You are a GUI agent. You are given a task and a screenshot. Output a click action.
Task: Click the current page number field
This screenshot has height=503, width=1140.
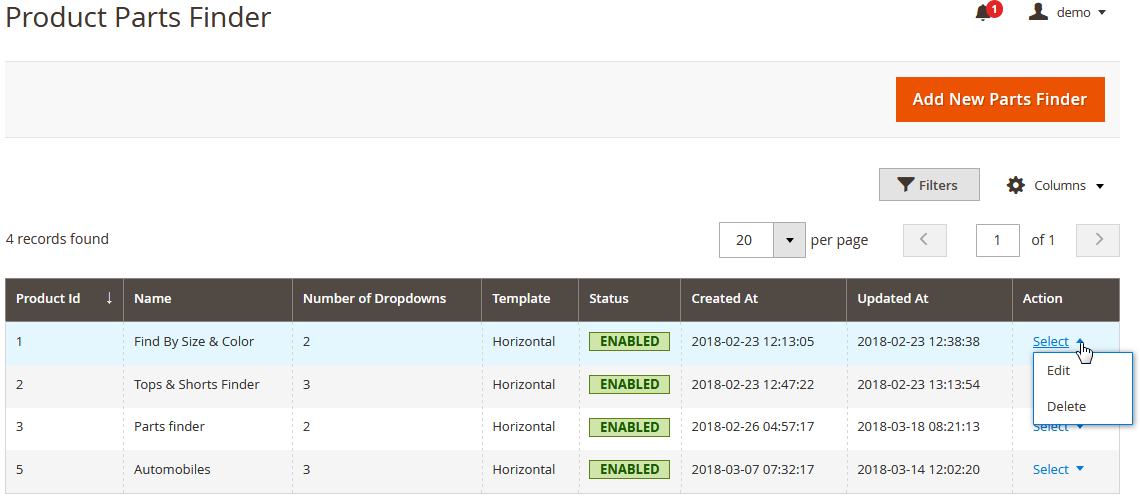pos(997,240)
